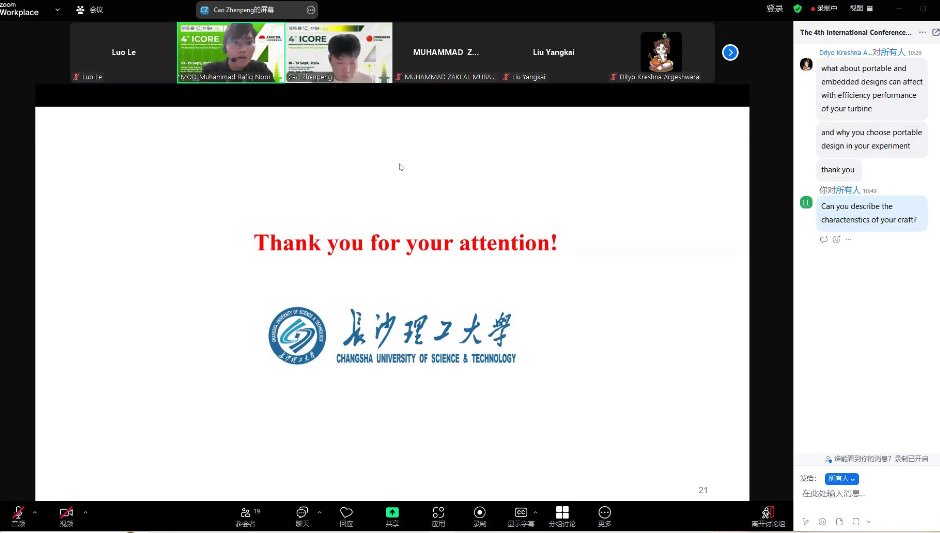Toggle the chat panel icon
The height and width of the screenshot is (533, 940).
(x=302, y=513)
